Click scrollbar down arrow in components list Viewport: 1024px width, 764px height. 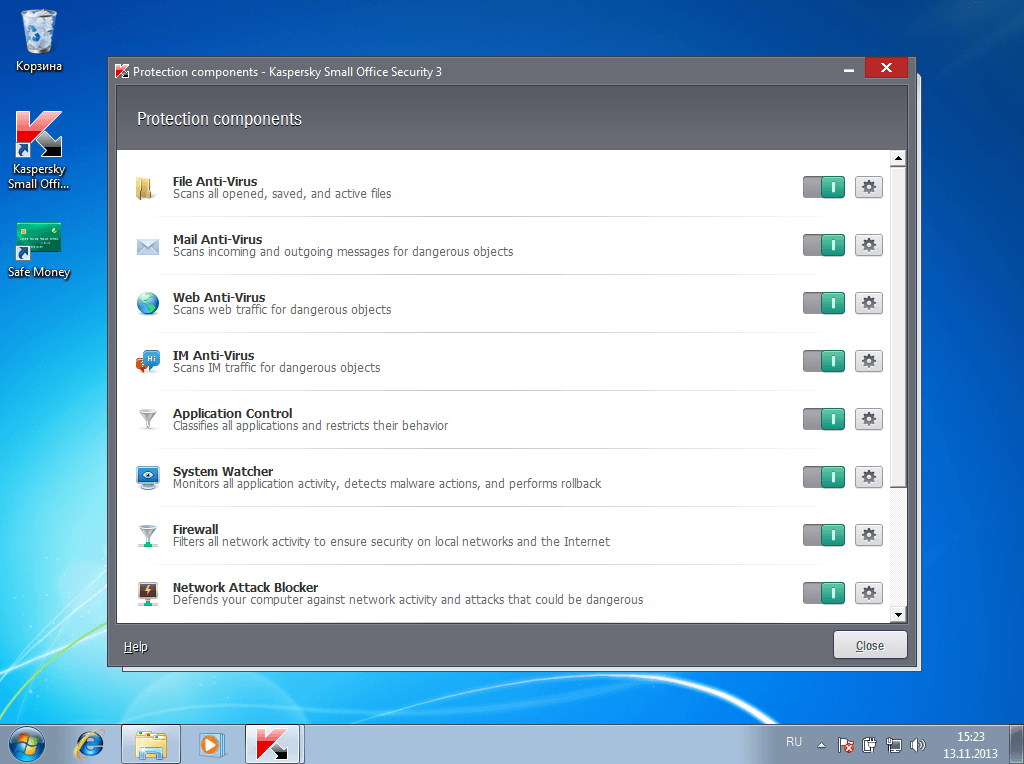pyautogui.click(x=899, y=614)
